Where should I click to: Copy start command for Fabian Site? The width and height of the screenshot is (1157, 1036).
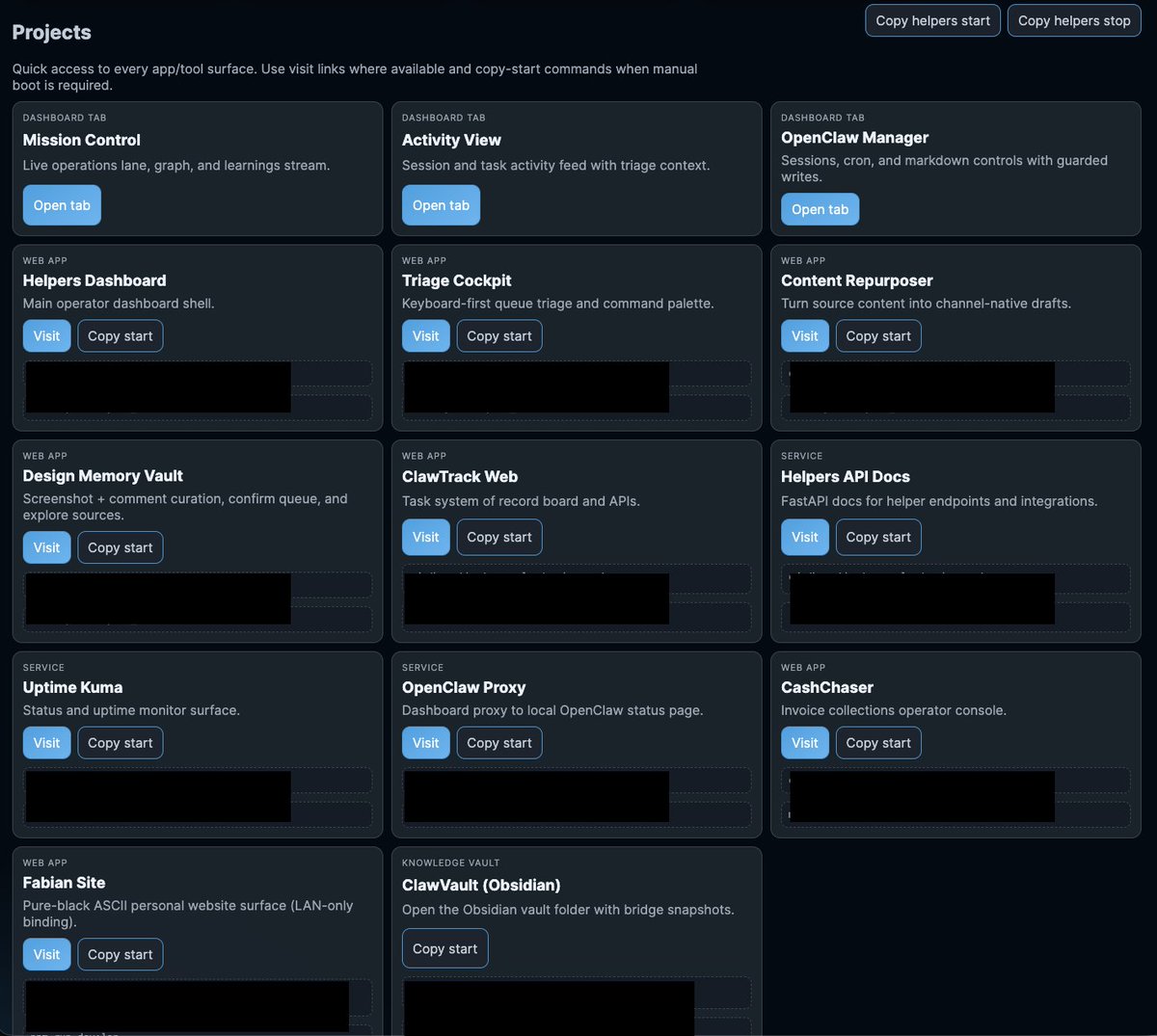(121, 954)
